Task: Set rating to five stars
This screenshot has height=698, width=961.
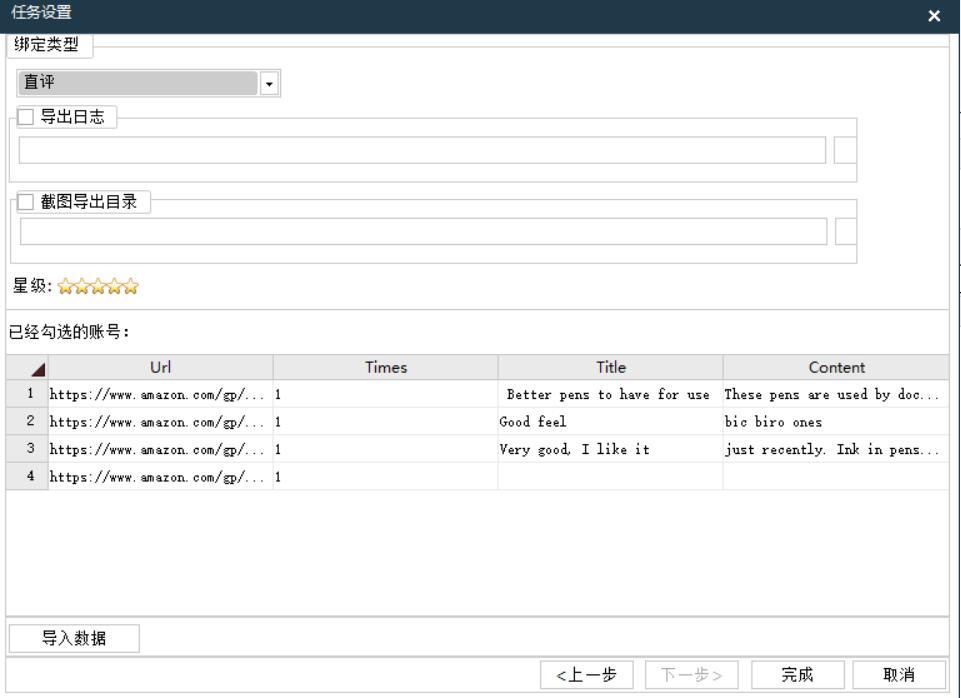Action: pyautogui.click(x=131, y=286)
